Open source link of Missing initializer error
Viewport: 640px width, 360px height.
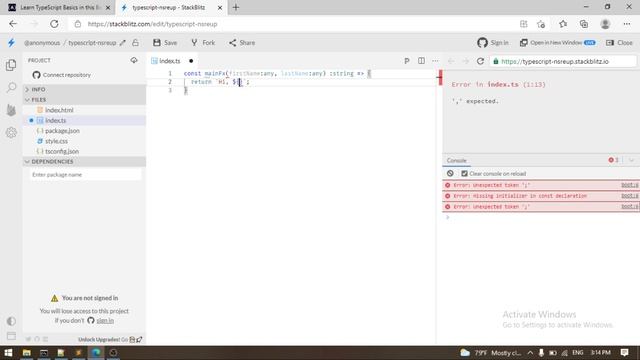click(x=629, y=196)
